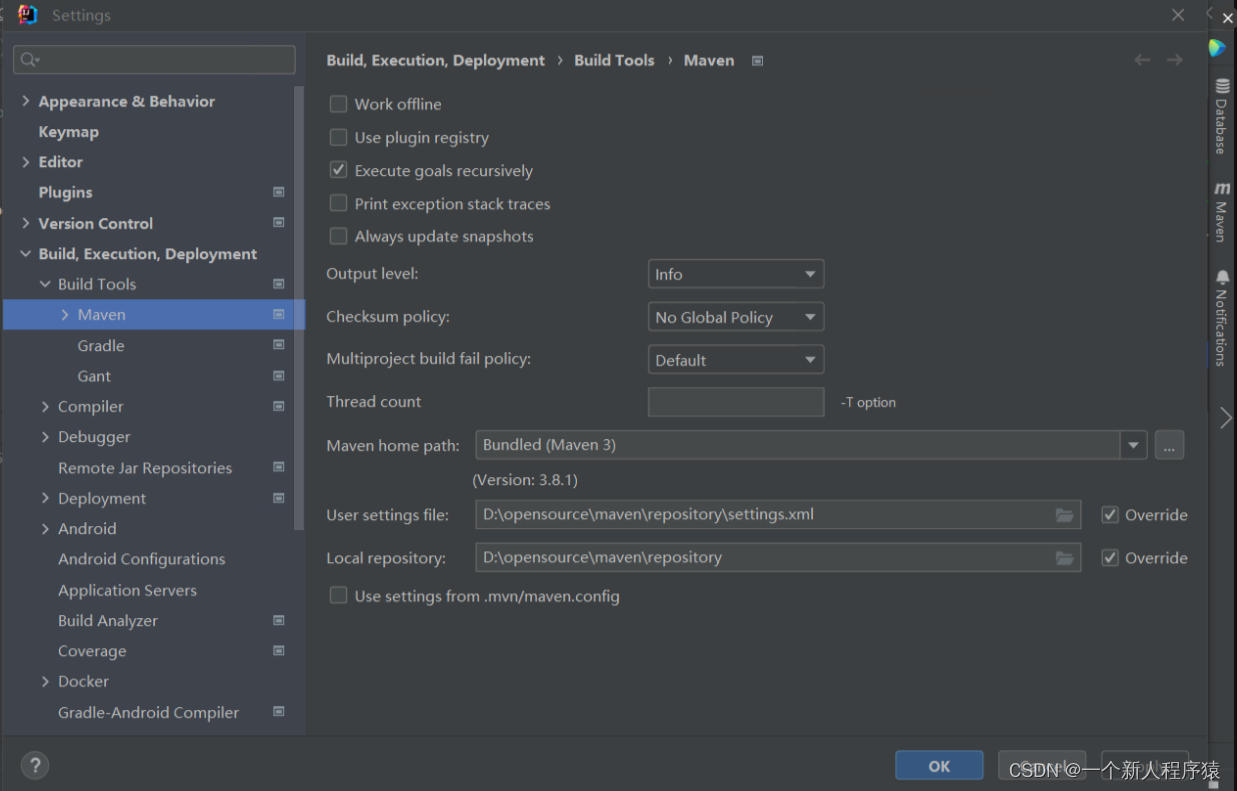This screenshot has height=791, width=1237.
Task: Toggle Override for Local repository
Action: click(x=1110, y=558)
